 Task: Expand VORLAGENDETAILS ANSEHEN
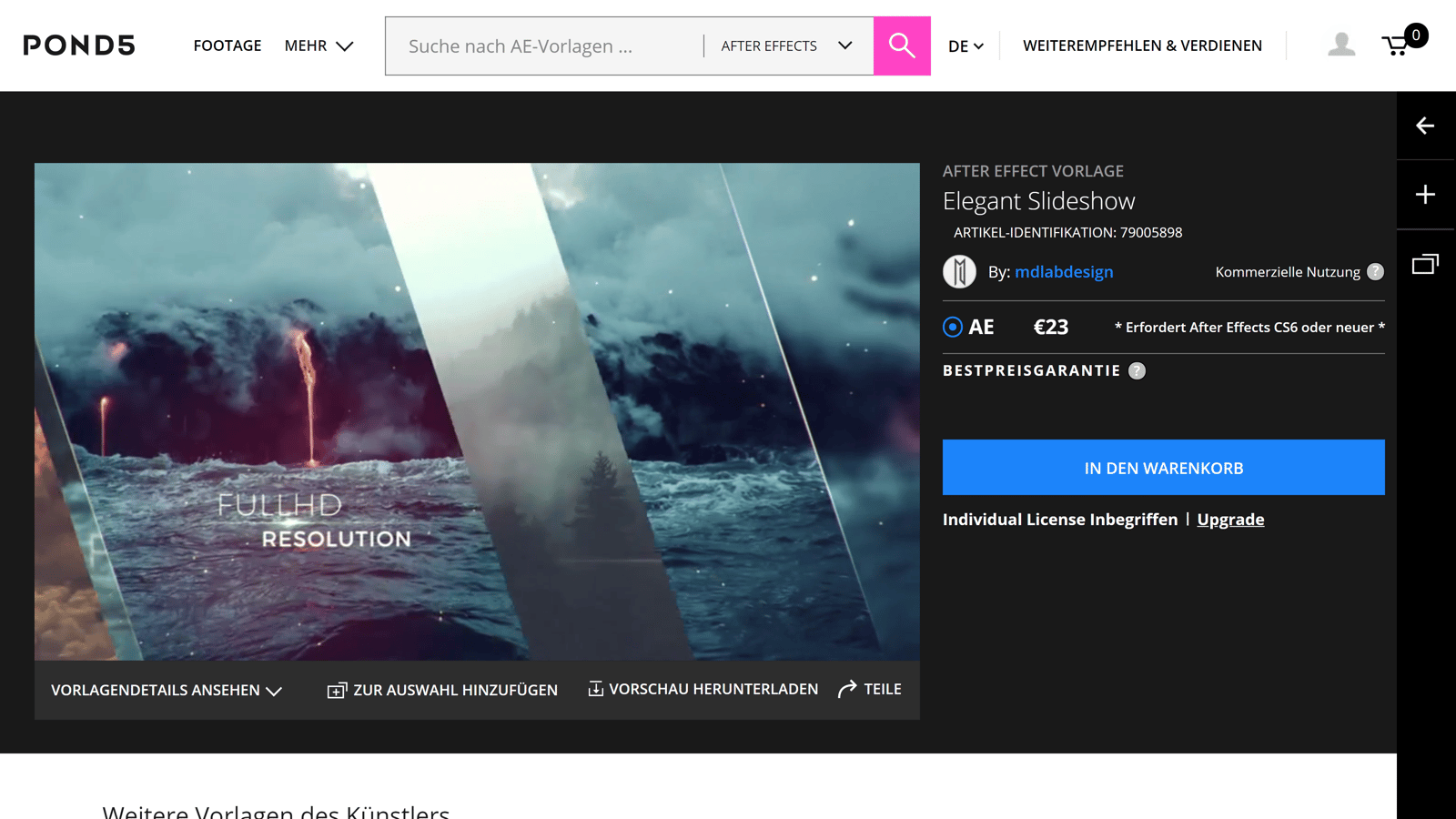point(166,690)
